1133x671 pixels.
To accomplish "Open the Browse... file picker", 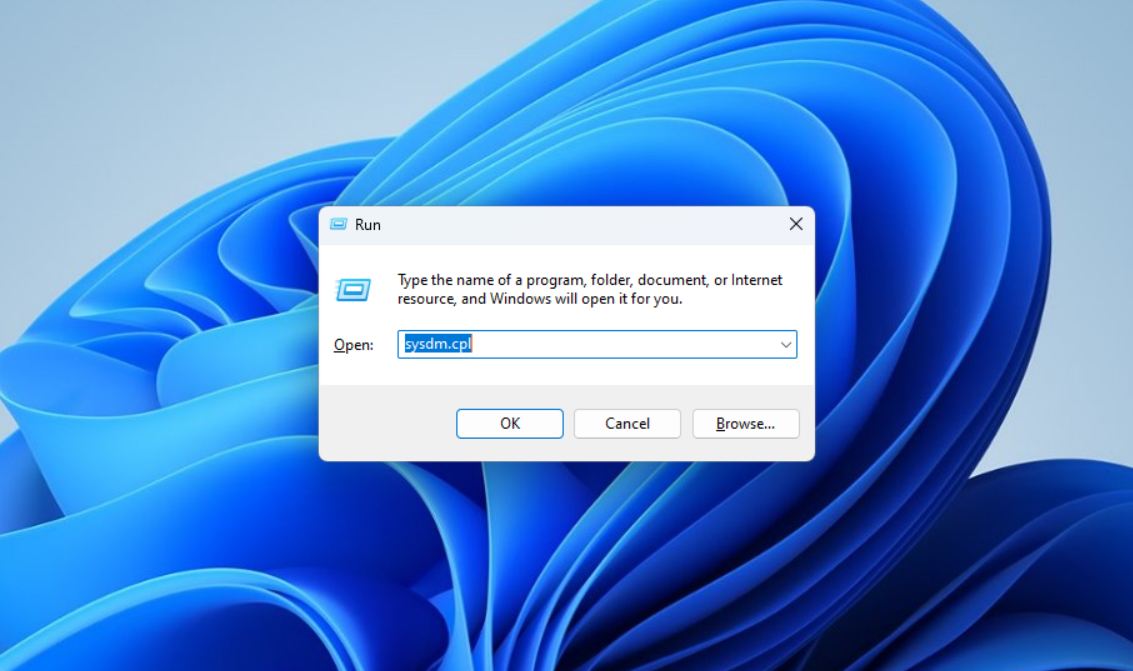I will click(x=746, y=423).
